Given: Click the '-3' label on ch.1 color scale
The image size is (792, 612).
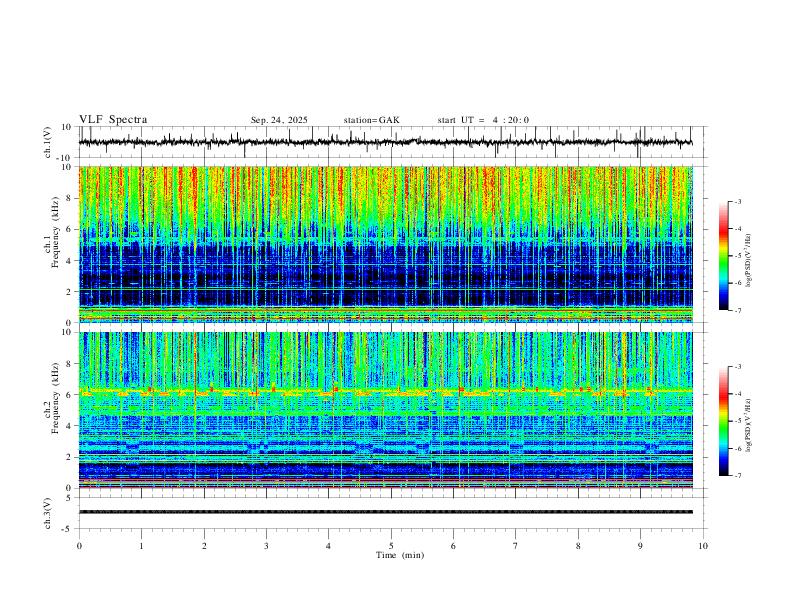Looking at the screenshot, I should (737, 201).
